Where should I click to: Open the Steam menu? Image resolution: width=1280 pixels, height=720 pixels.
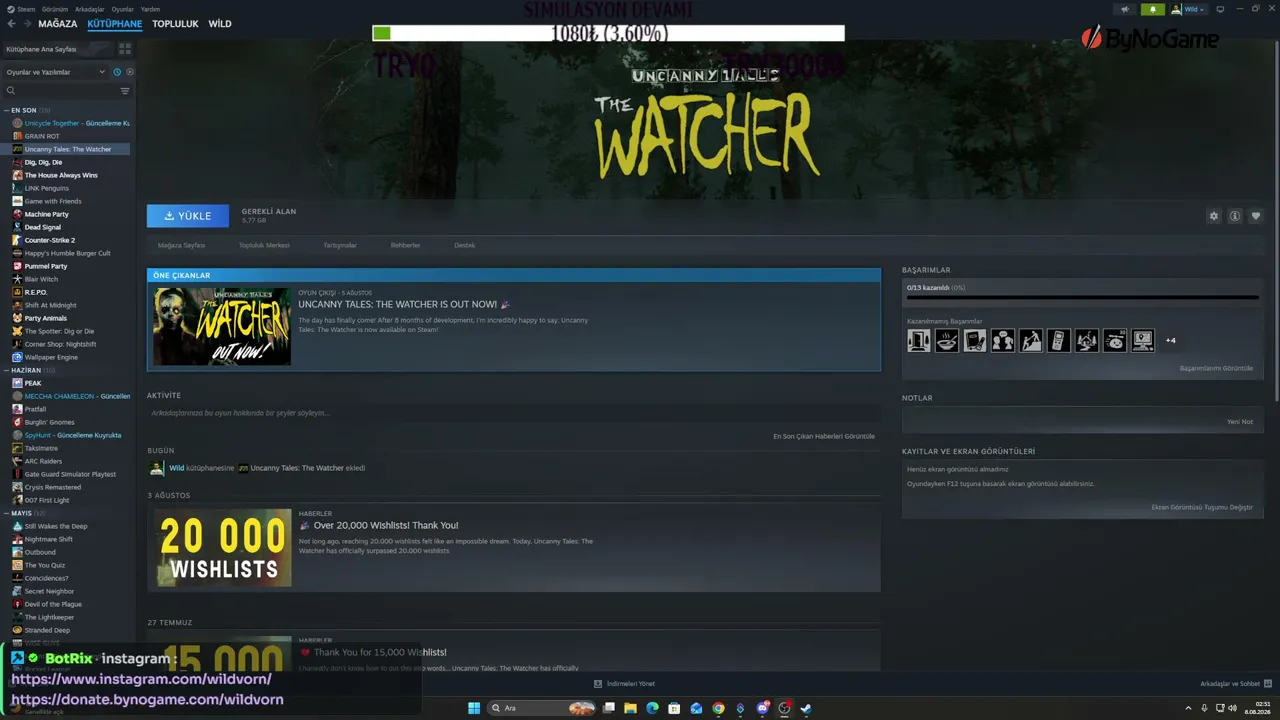pyautogui.click(x=22, y=9)
